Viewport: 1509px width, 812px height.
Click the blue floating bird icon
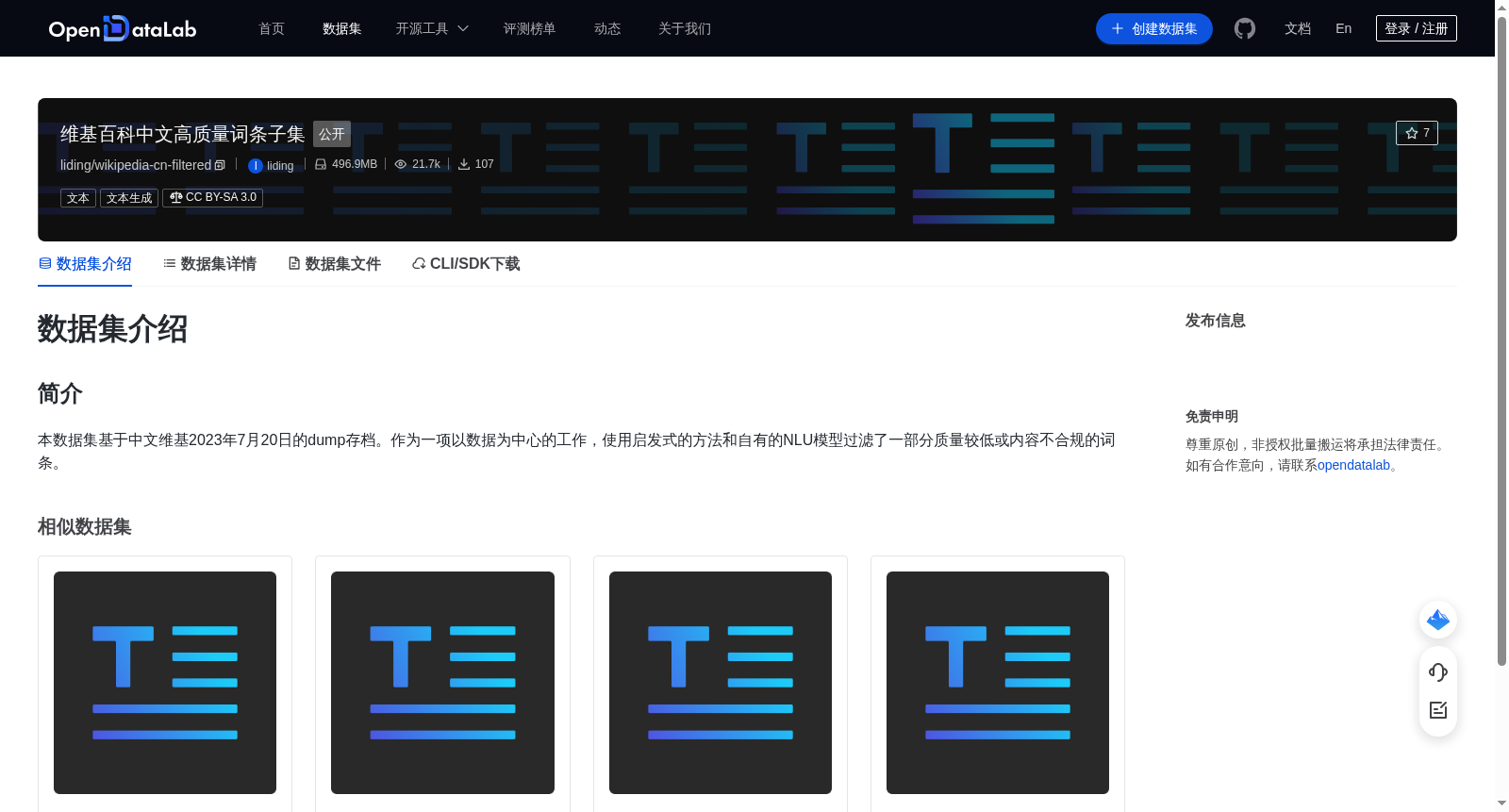pos(1438,620)
